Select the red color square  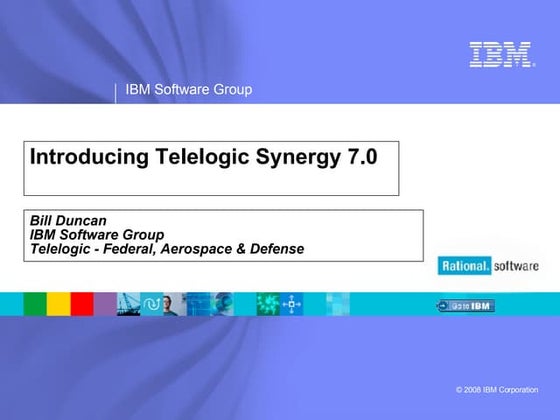[82, 304]
